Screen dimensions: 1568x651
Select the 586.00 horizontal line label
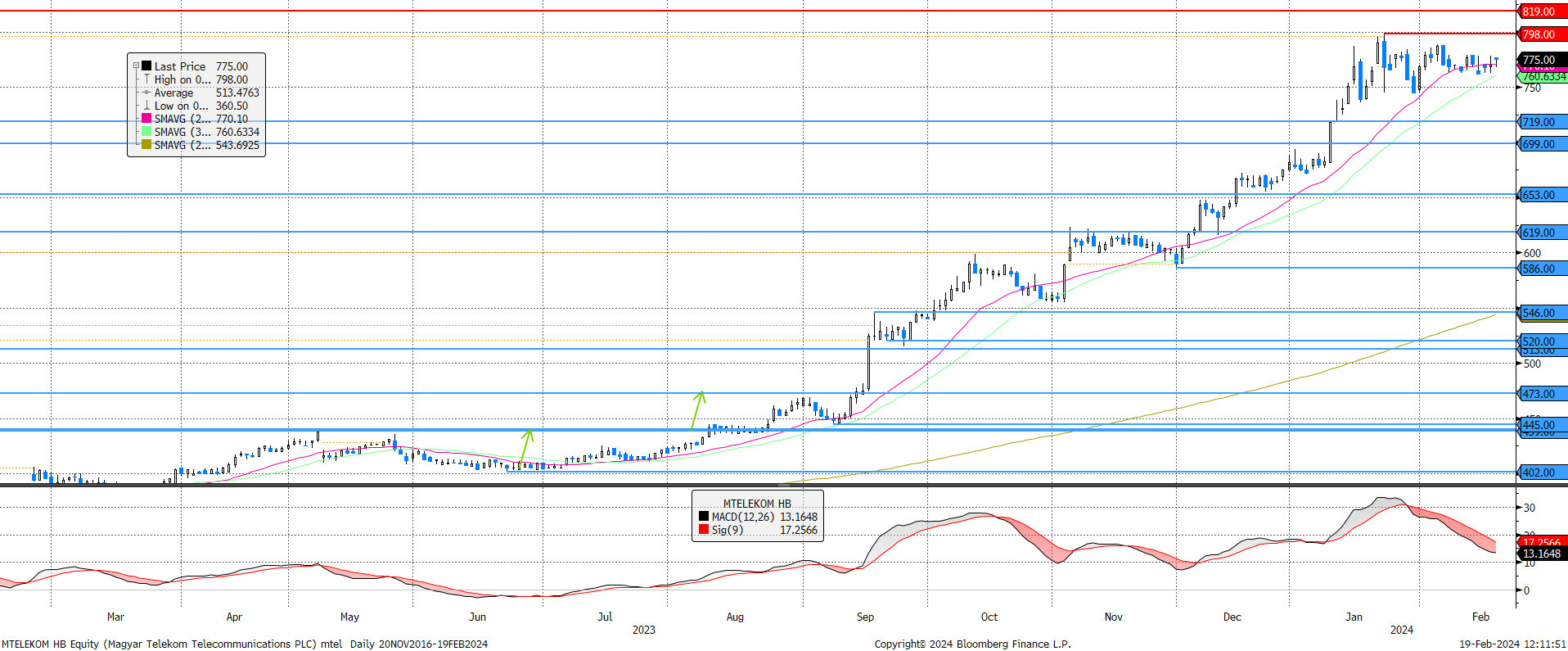[1541, 269]
